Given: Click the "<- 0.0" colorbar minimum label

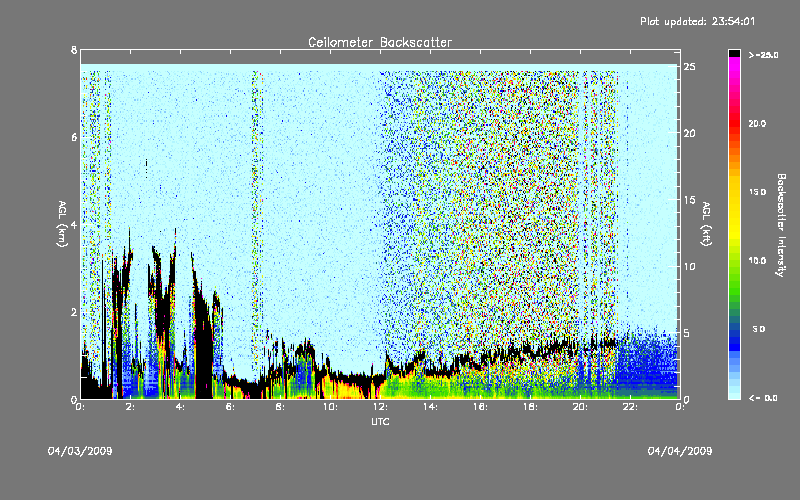Looking at the screenshot, I should [763, 398].
